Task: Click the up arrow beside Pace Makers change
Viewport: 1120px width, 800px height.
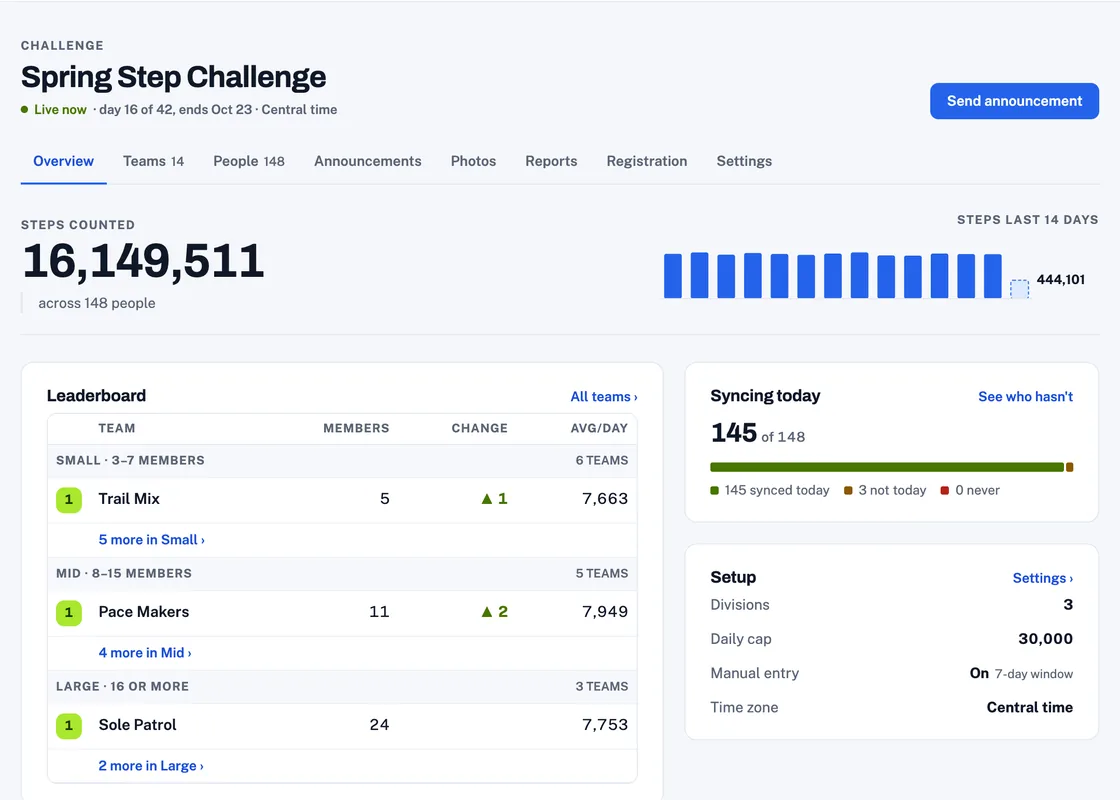Action: tap(486, 611)
